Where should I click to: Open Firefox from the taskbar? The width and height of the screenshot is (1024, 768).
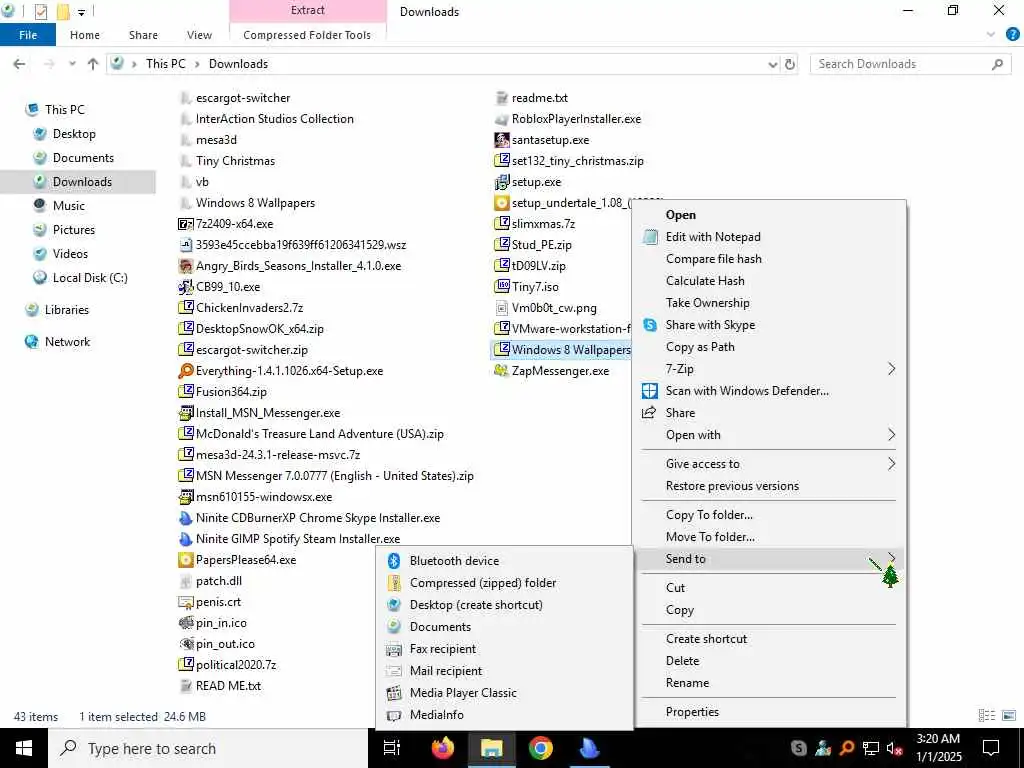tap(443, 748)
